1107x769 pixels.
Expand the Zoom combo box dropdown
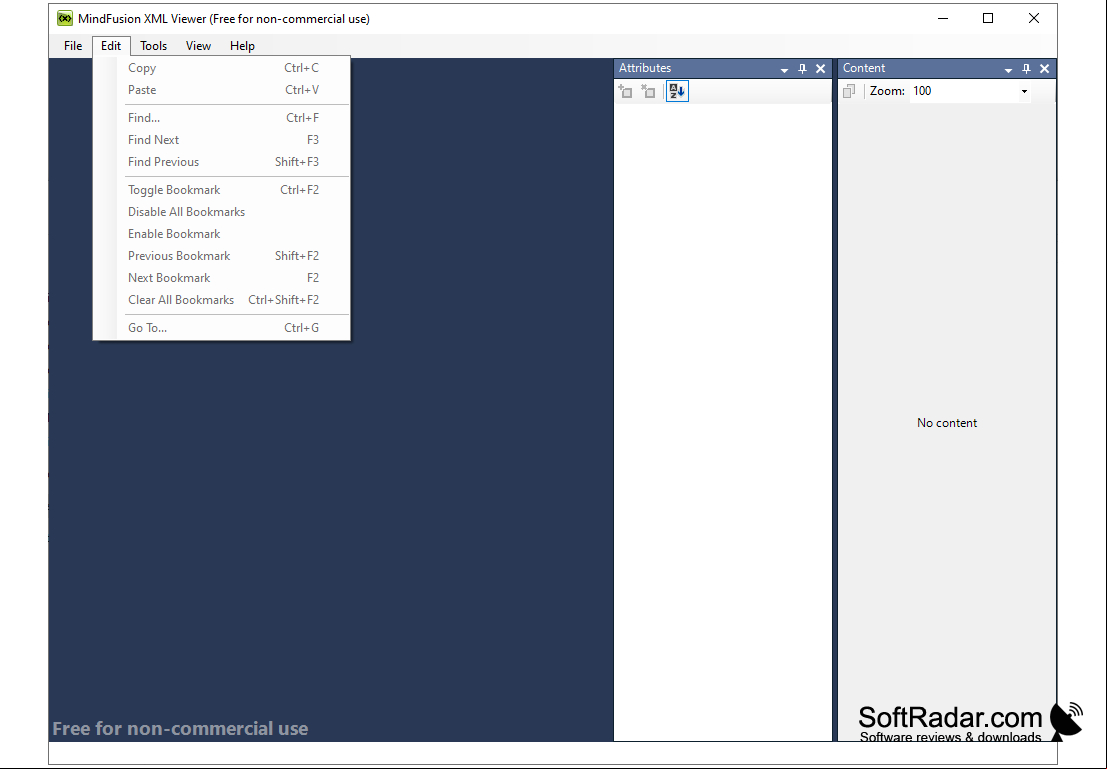point(1024,91)
